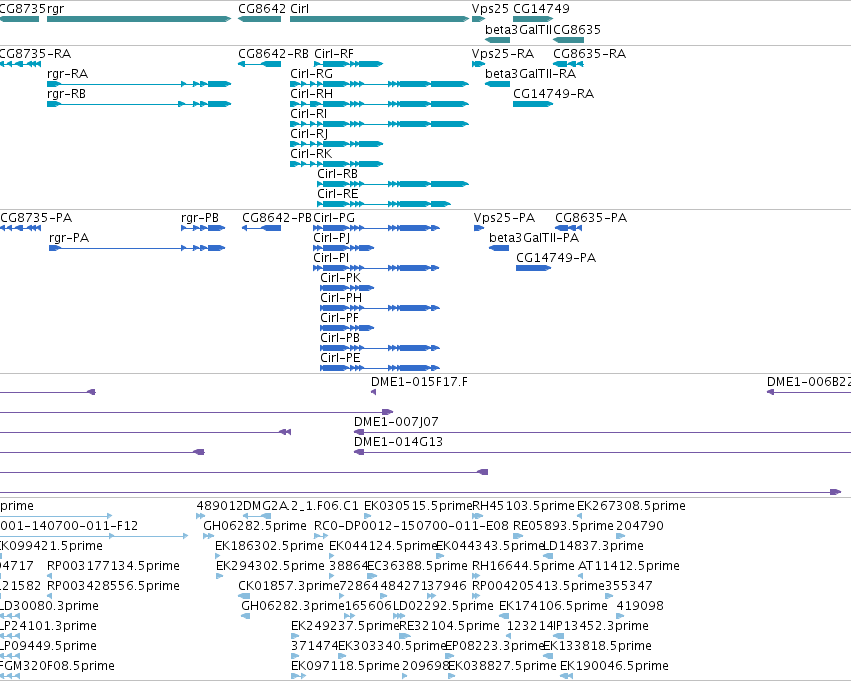Select BAC end DME1-015F17.F label

(x=419, y=383)
